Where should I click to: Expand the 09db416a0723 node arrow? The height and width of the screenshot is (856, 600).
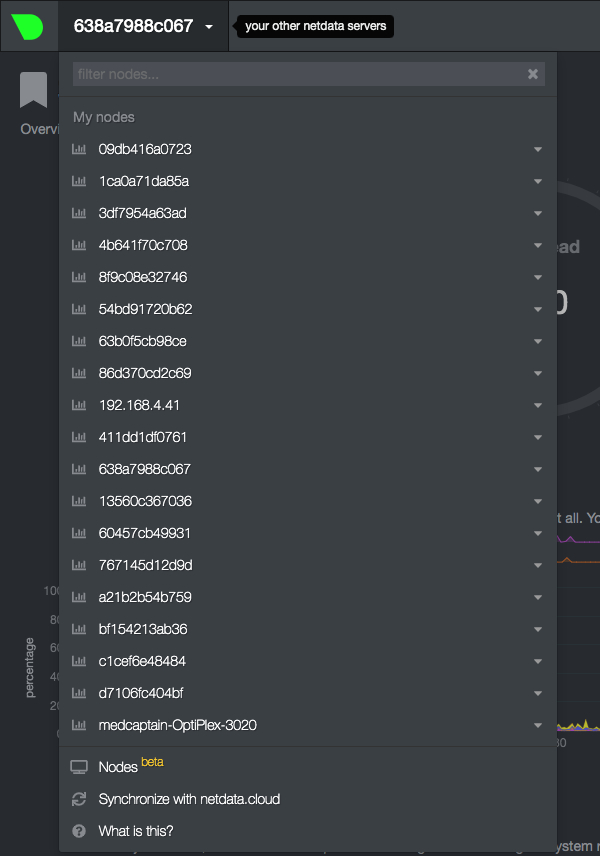pos(538,150)
